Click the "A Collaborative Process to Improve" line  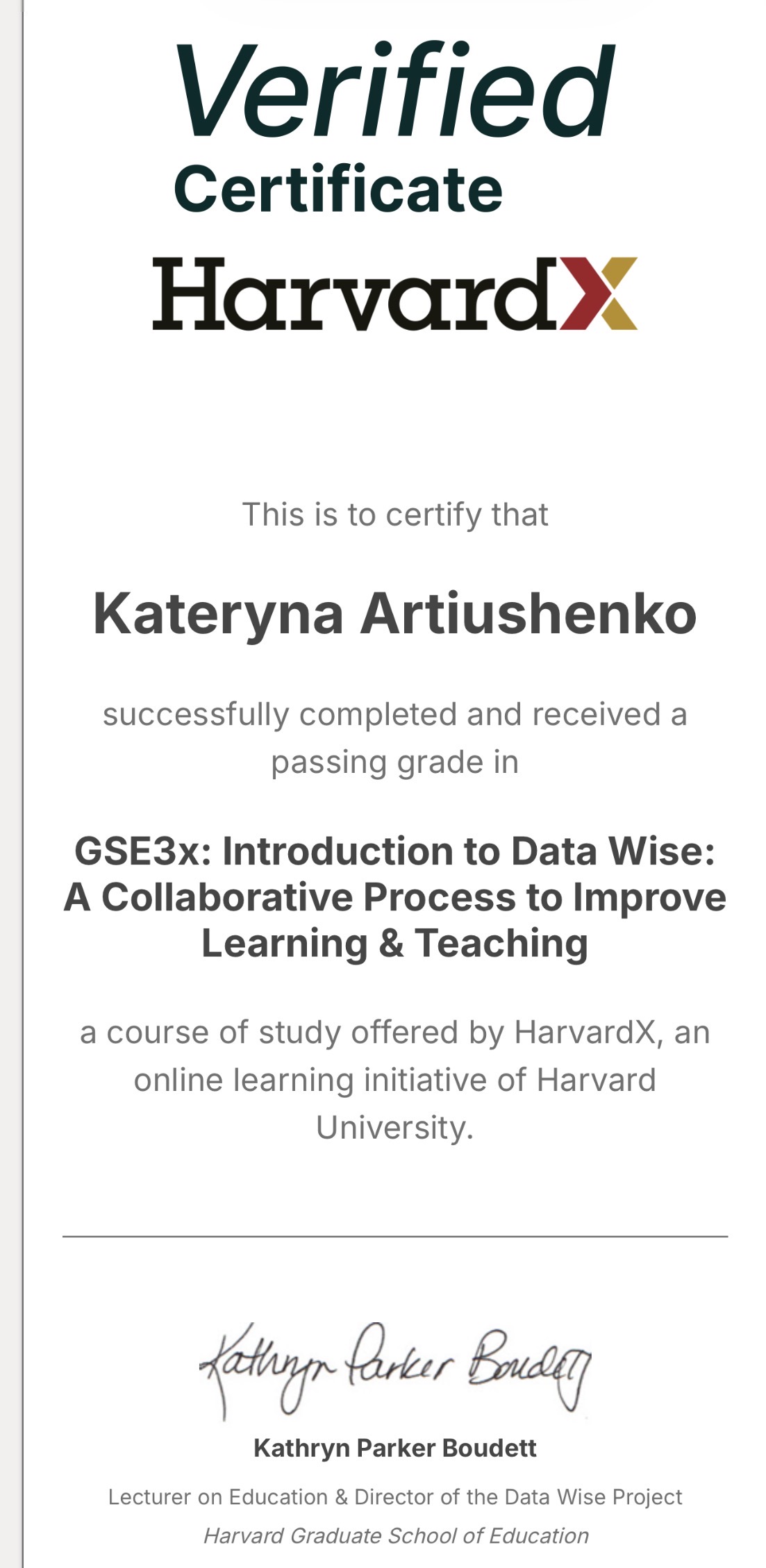[394, 897]
